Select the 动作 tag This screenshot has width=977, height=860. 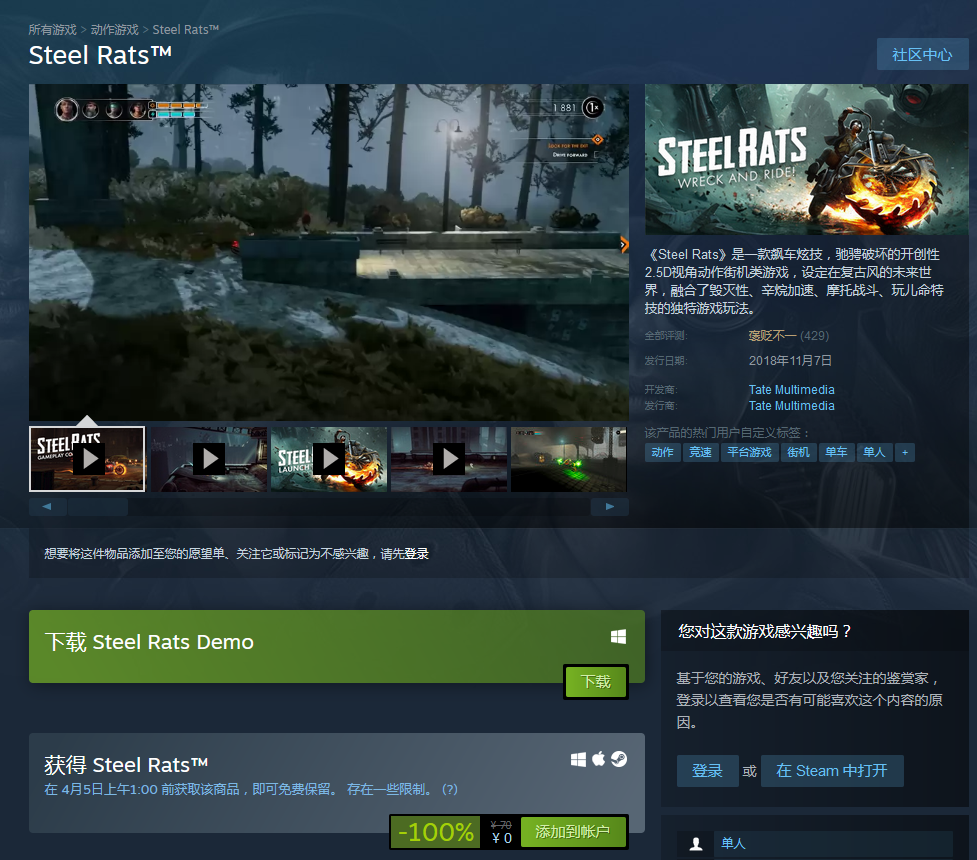pos(663,452)
